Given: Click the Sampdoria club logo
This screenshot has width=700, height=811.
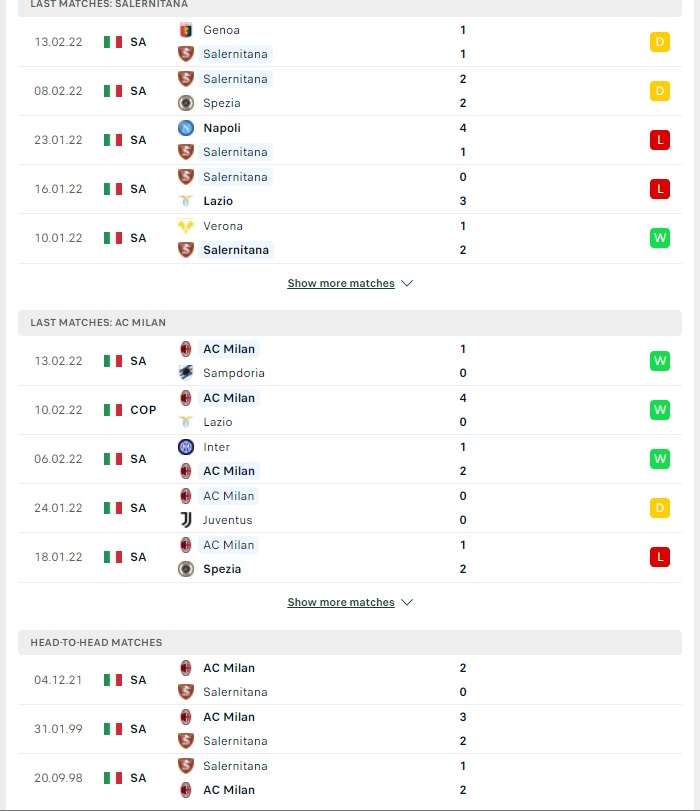Looking at the screenshot, I should click(186, 372).
